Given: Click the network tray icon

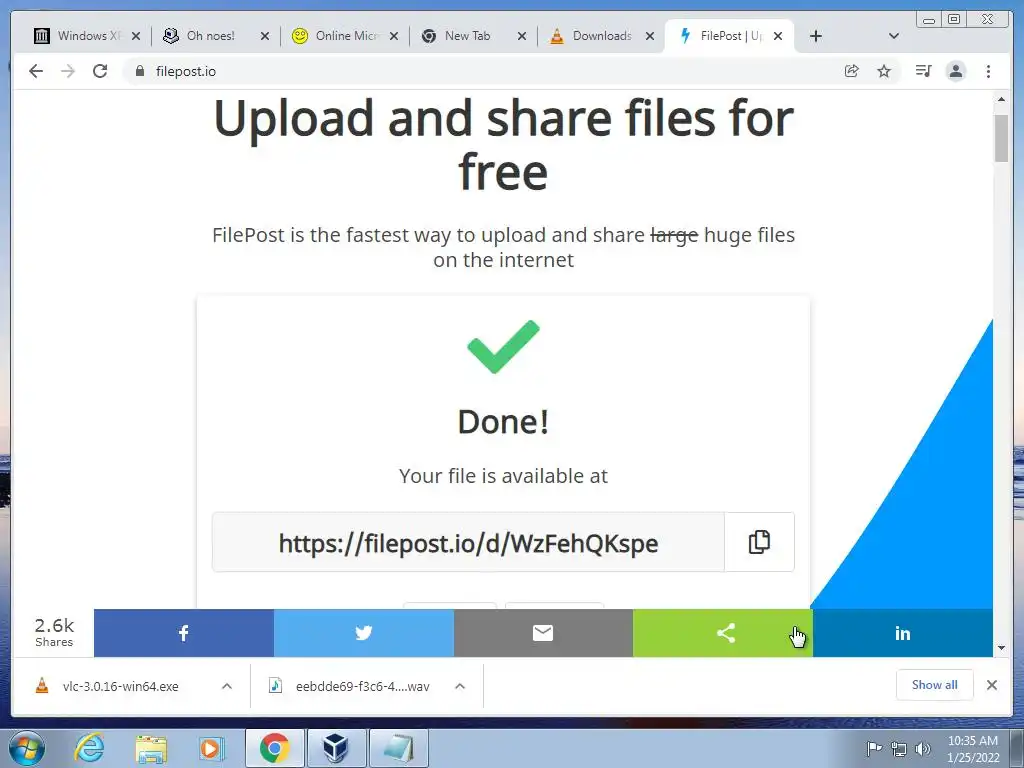Looking at the screenshot, I should click(x=899, y=749).
